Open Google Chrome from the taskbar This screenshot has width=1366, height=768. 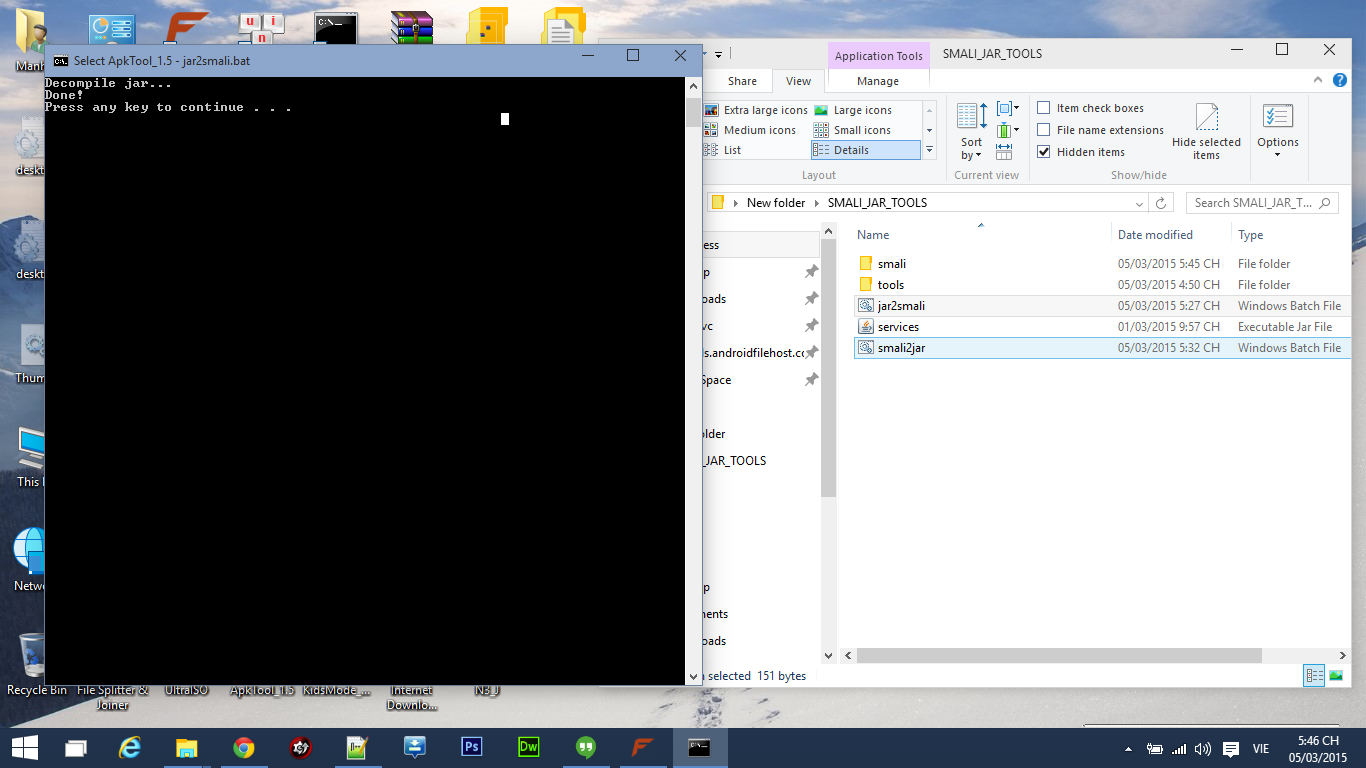click(x=243, y=747)
